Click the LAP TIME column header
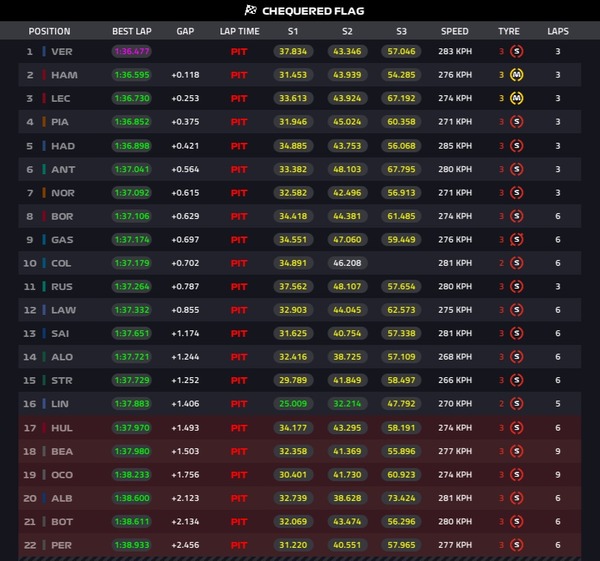Viewport: 600px width, 561px height. pos(240,31)
